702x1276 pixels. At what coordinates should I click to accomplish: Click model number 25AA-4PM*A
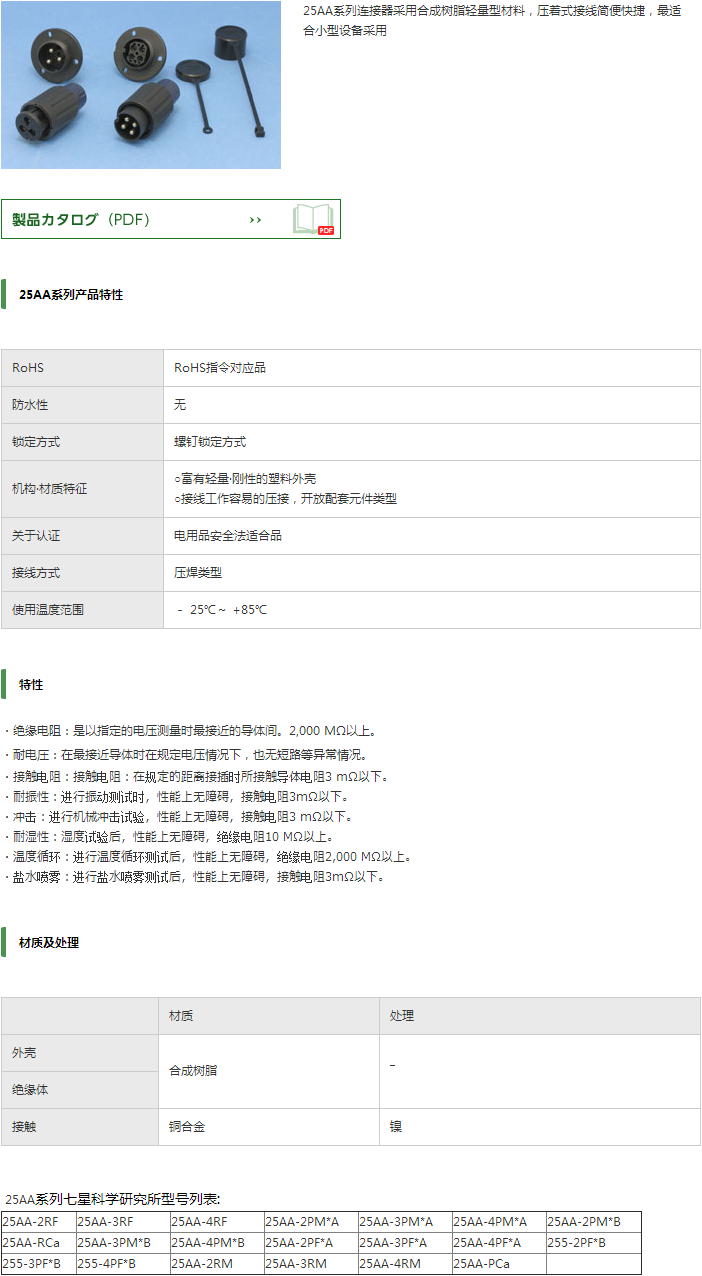pyautogui.click(x=490, y=1222)
